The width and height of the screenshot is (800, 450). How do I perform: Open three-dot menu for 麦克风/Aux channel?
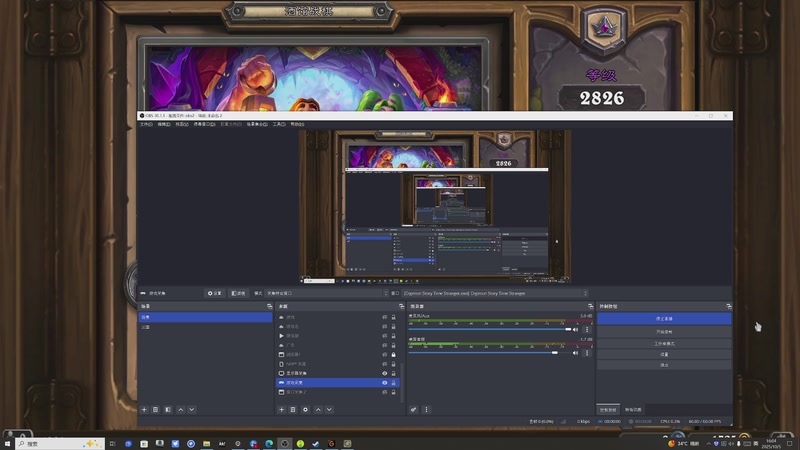click(587, 330)
